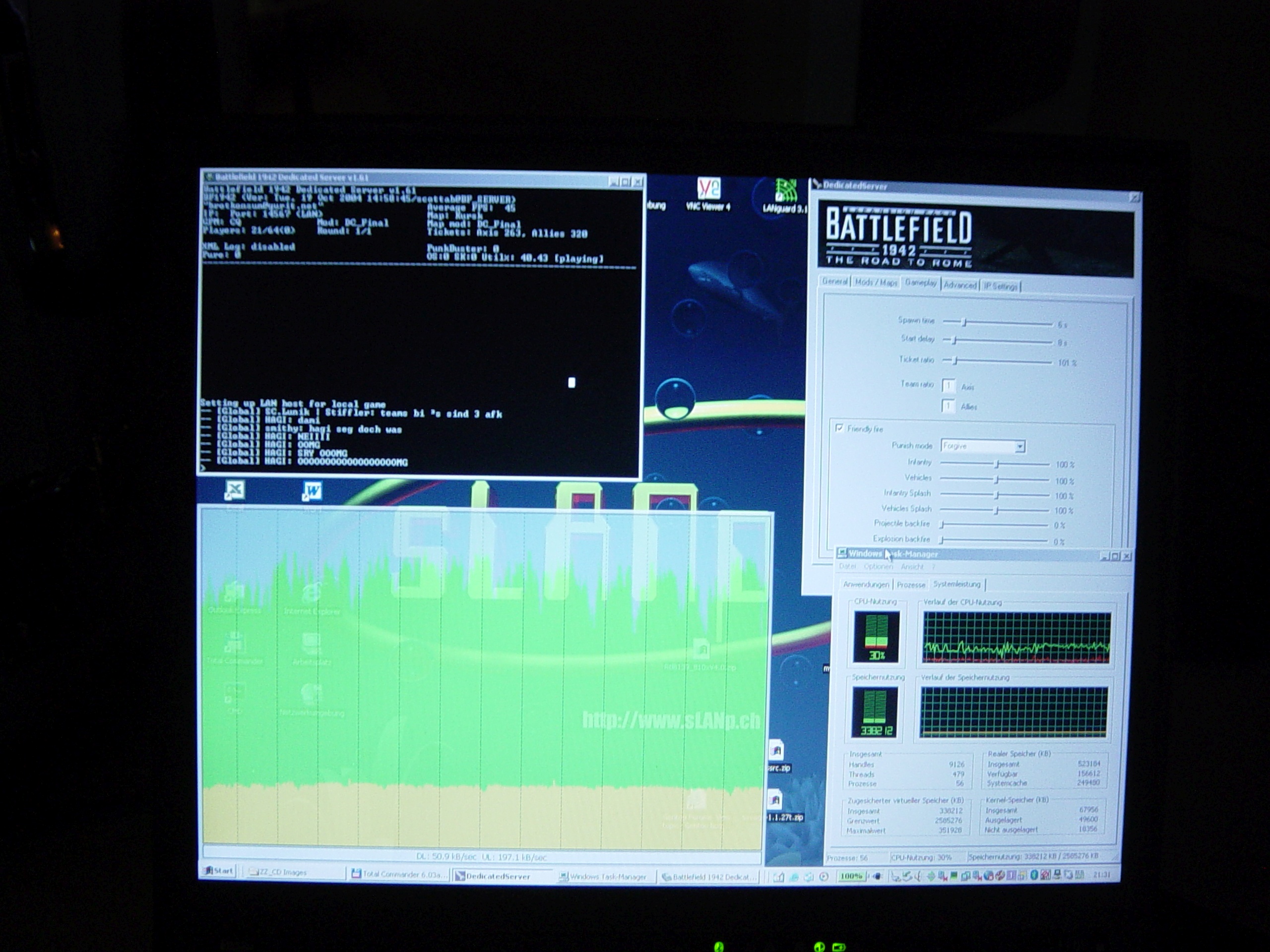Screen dimensions: 1270x952
Task: Open the Word desktop shortcut icon
Action: [312, 491]
